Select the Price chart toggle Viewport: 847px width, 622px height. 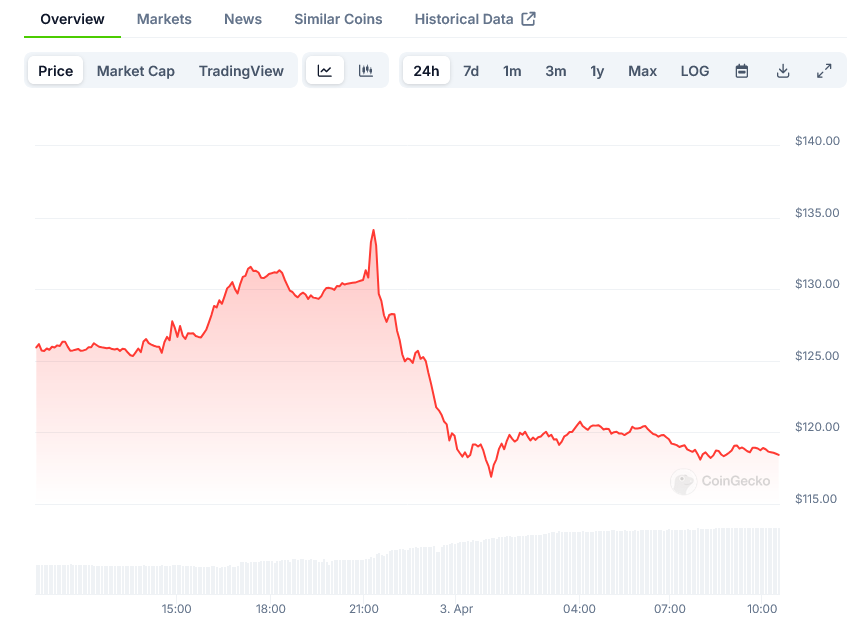coord(56,71)
